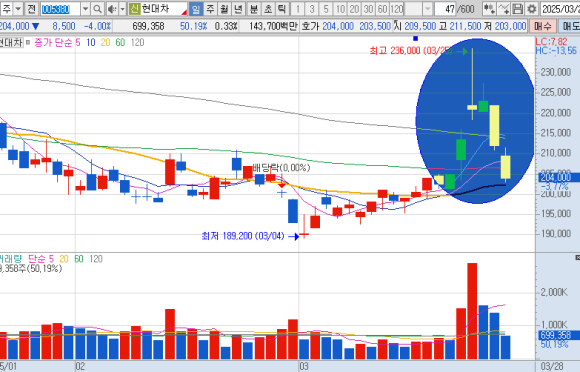Select the interval button labeled 5
The width and height of the screenshot is (580, 372).
326,9
